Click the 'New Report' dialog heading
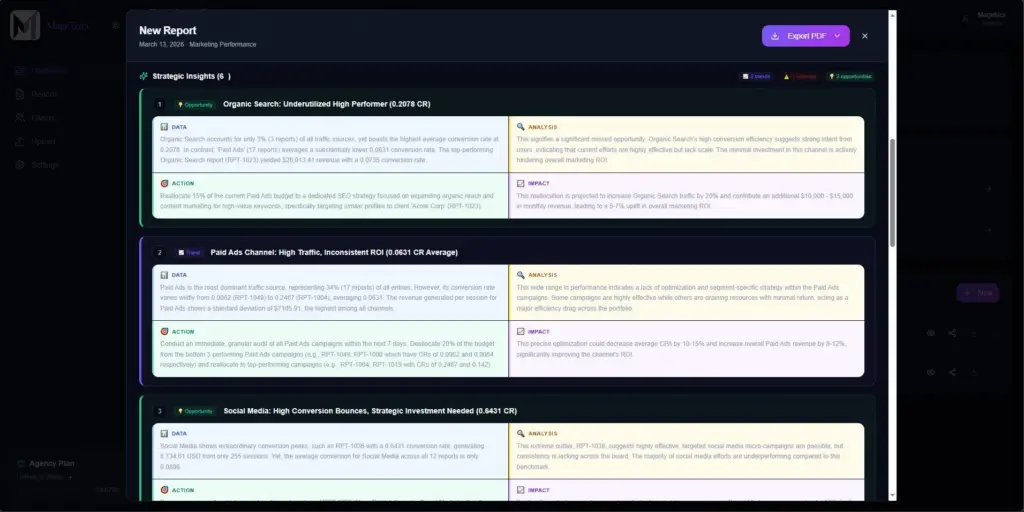Image resolution: width=1024 pixels, height=512 pixels. click(167, 31)
